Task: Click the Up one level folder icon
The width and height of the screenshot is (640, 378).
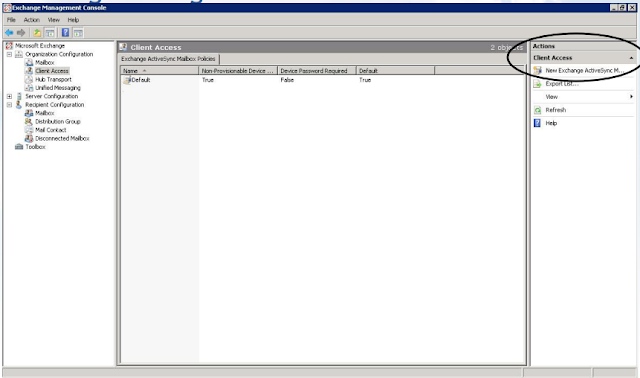Action: (37, 33)
